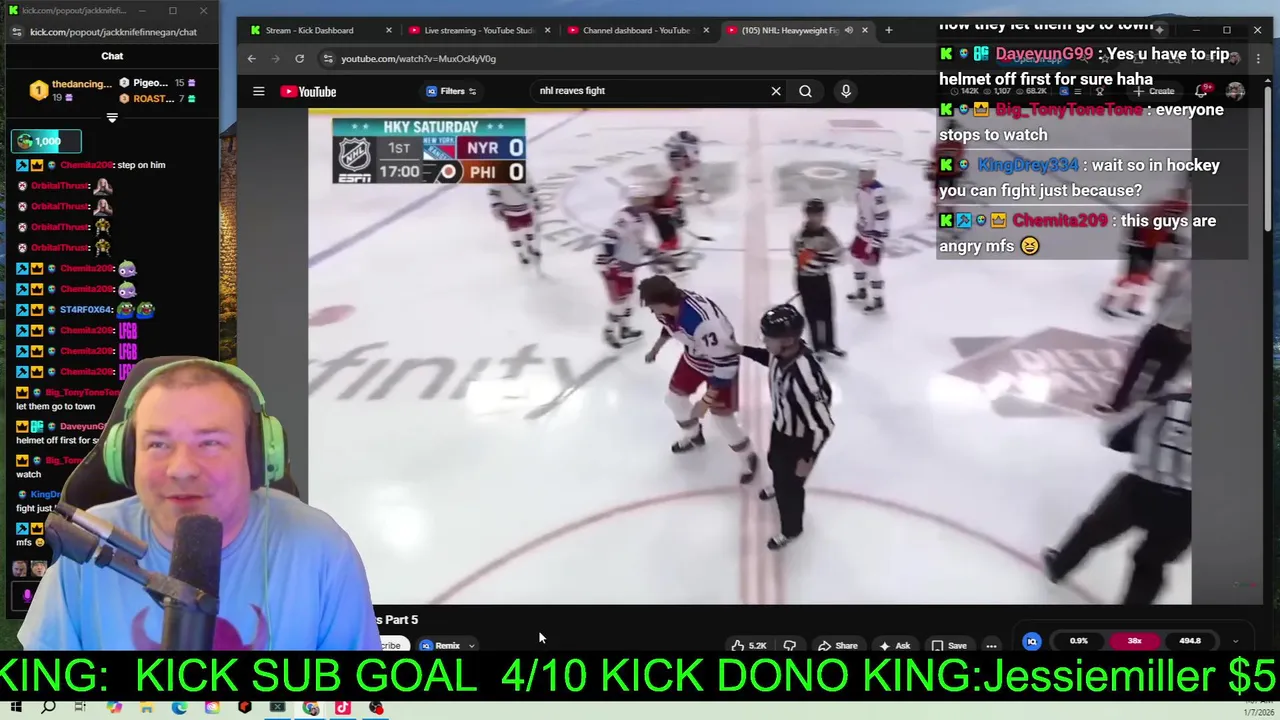Go to the YouTube home logo
This screenshot has width=1280, height=720.
pos(308,91)
